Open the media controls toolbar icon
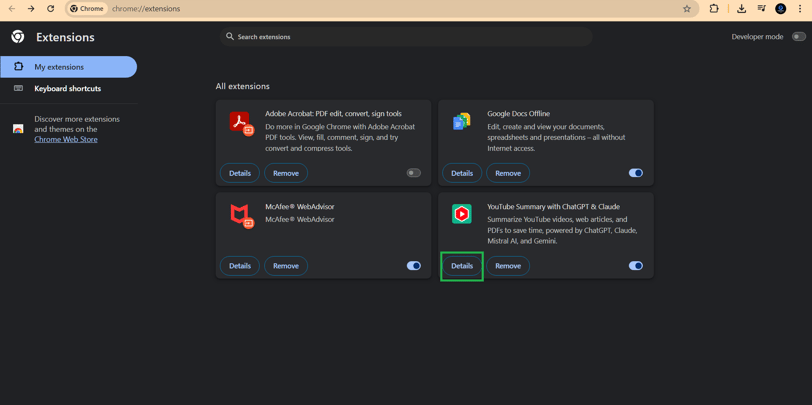The image size is (812, 405). [761, 9]
